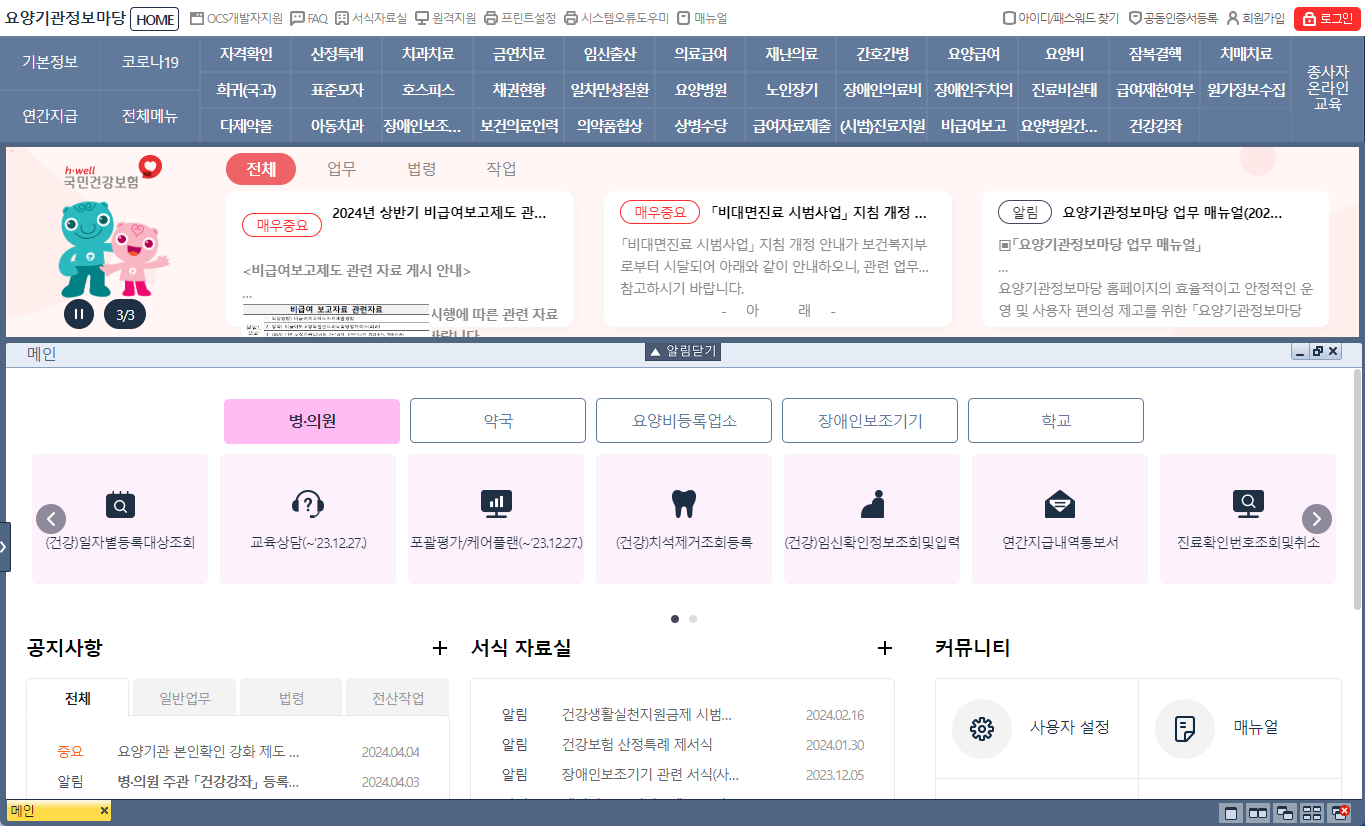Open 사용자 설정 gear icon

[x=982, y=728]
